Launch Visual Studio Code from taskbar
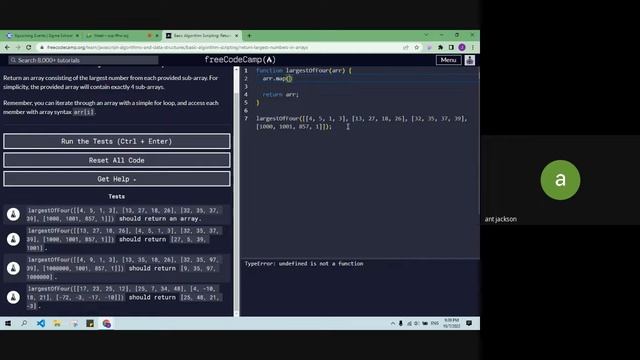 (x=41, y=324)
